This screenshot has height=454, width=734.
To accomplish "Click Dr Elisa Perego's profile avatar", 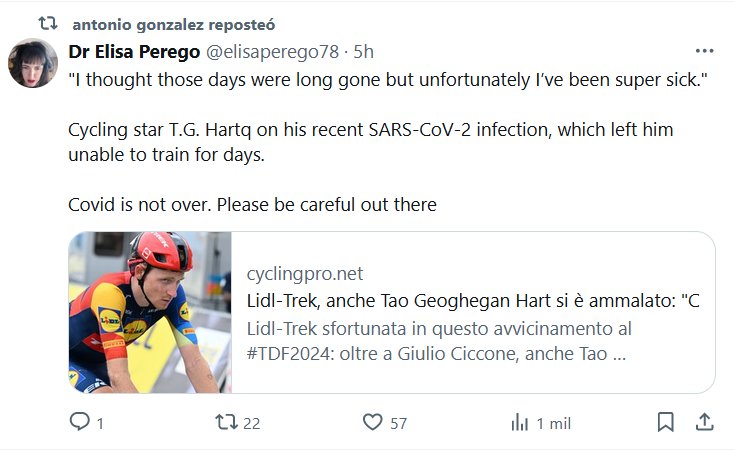I will pos(33,62).
